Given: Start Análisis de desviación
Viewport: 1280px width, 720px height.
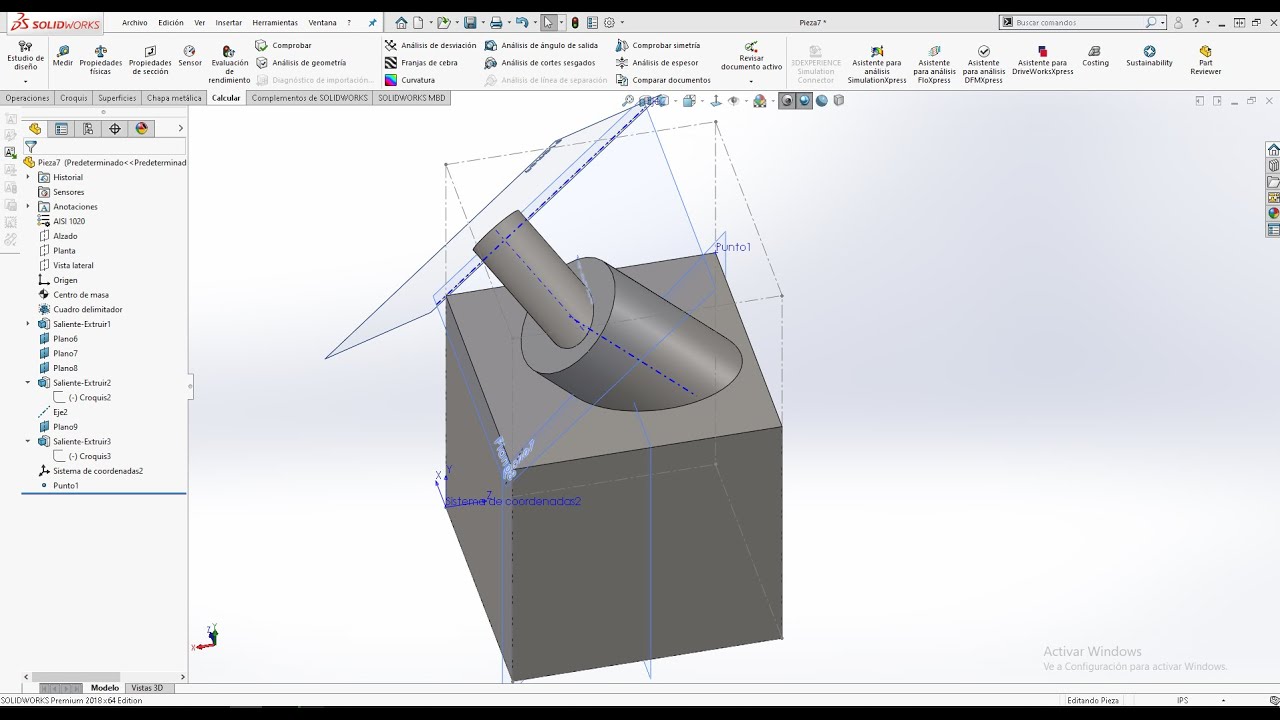Looking at the screenshot, I should tap(430, 45).
